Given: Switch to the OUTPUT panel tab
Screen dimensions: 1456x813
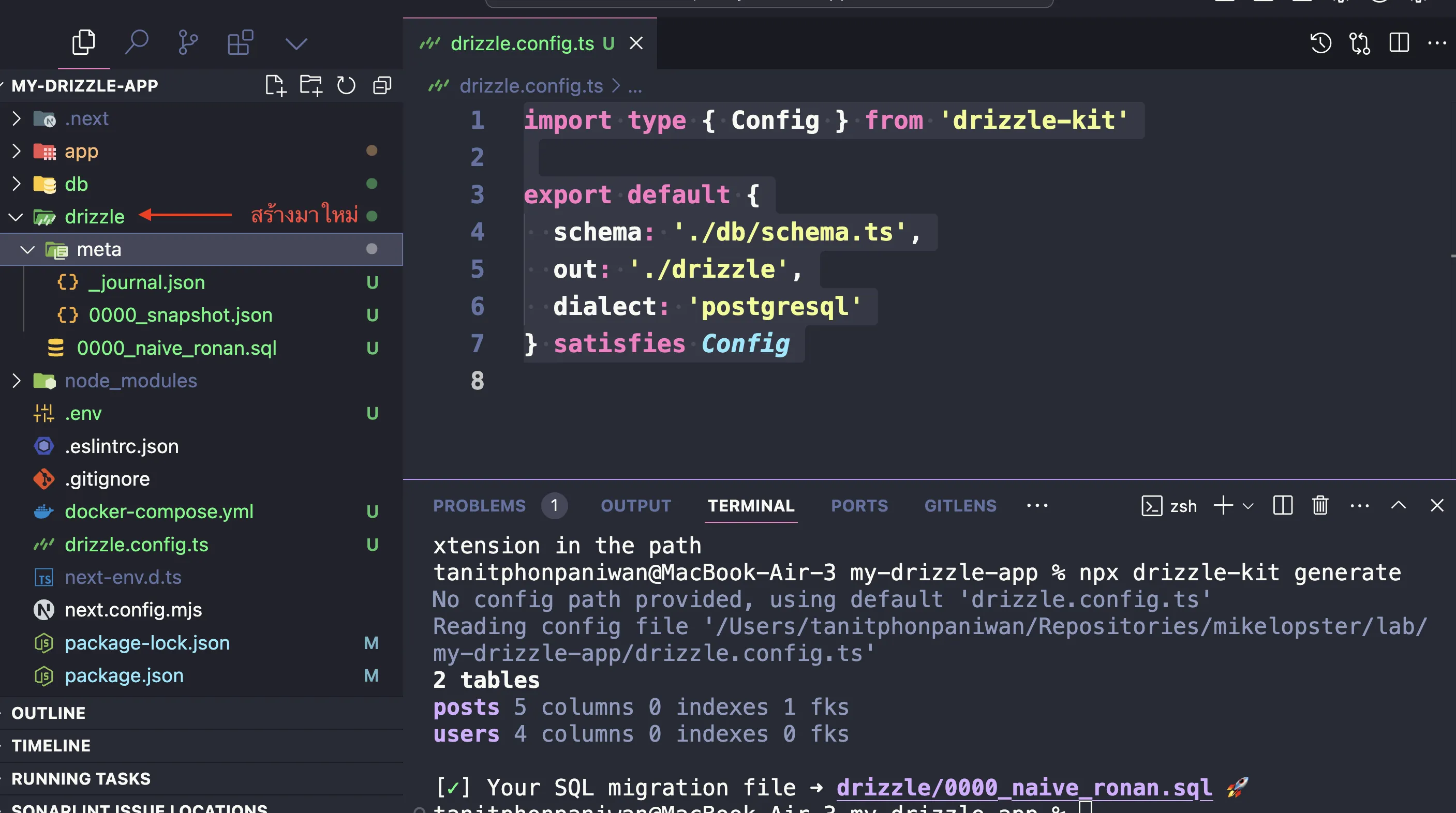Looking at the screenshot, I should 636,506.
